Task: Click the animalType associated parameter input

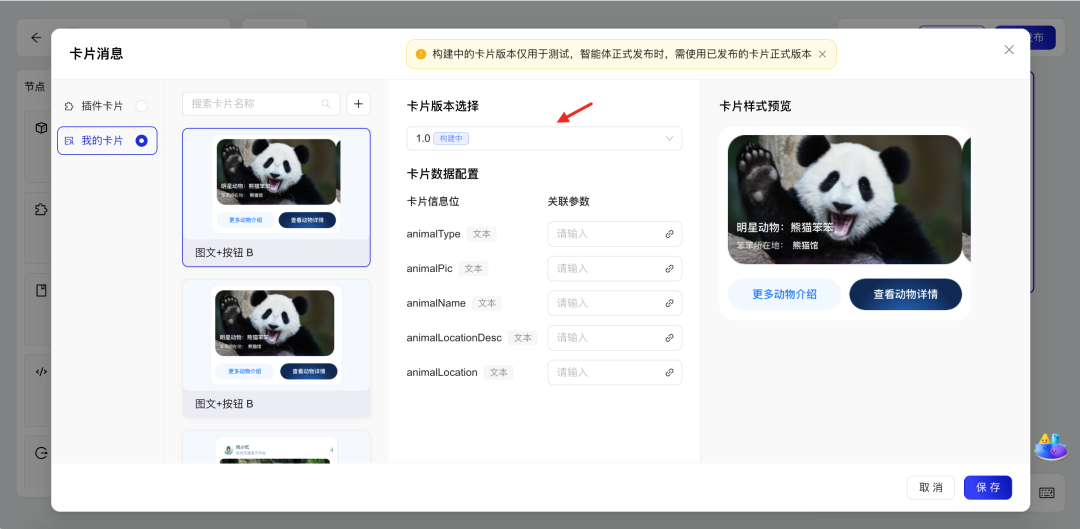Action: coord(614,234)
